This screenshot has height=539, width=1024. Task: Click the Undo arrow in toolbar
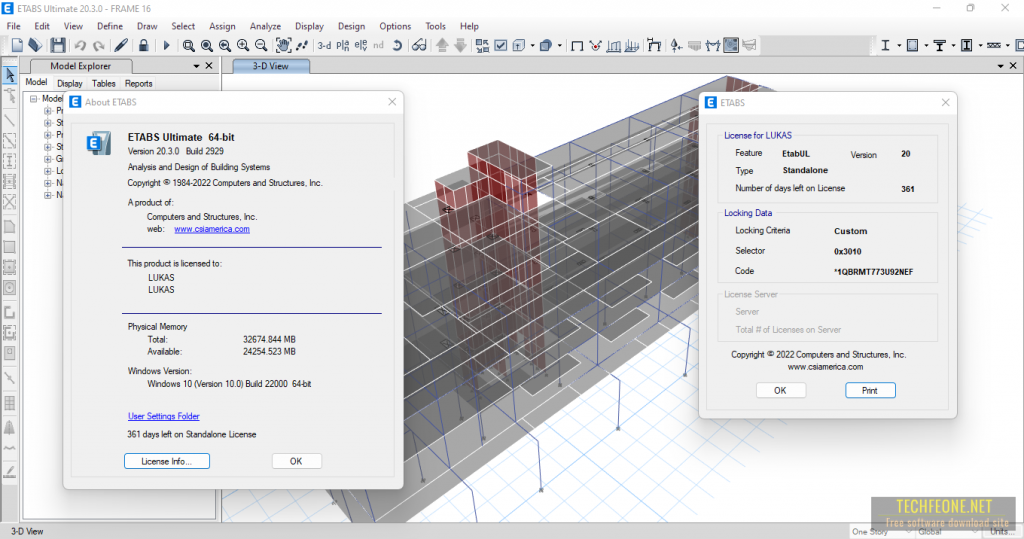[x=80, y=45]
